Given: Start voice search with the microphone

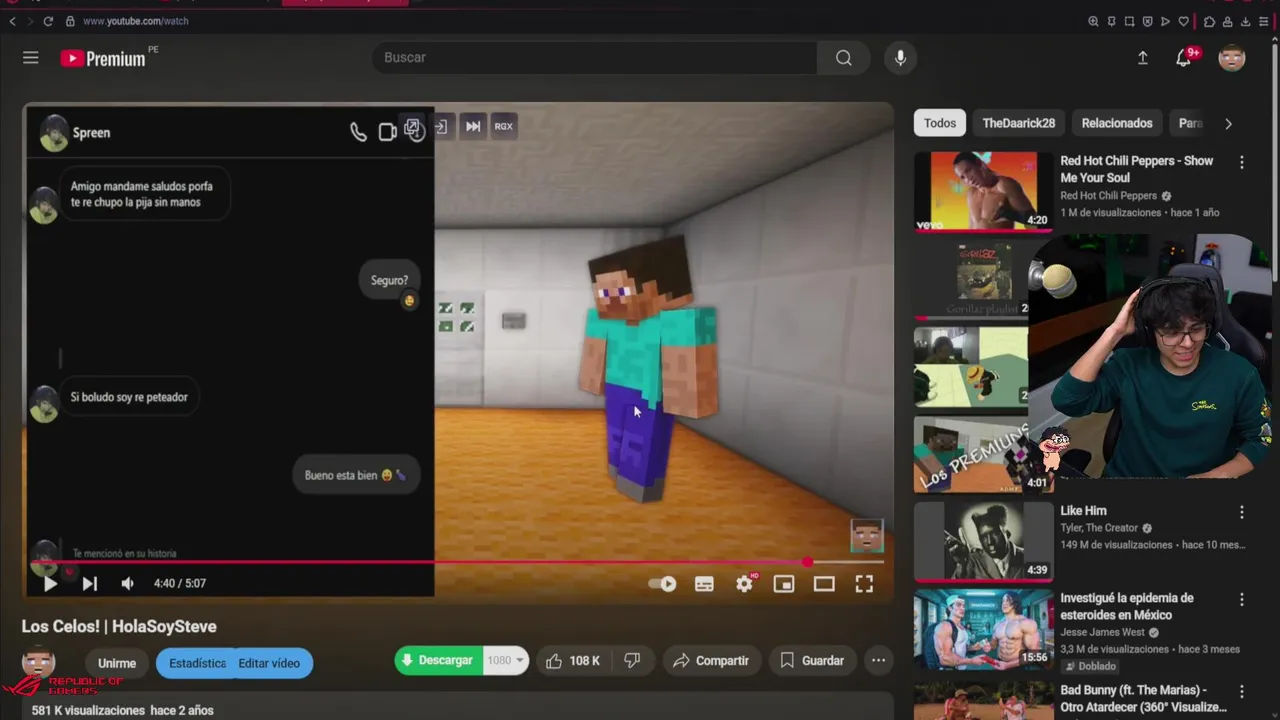Looking at the screenshot, I should [x=900, y=58].
